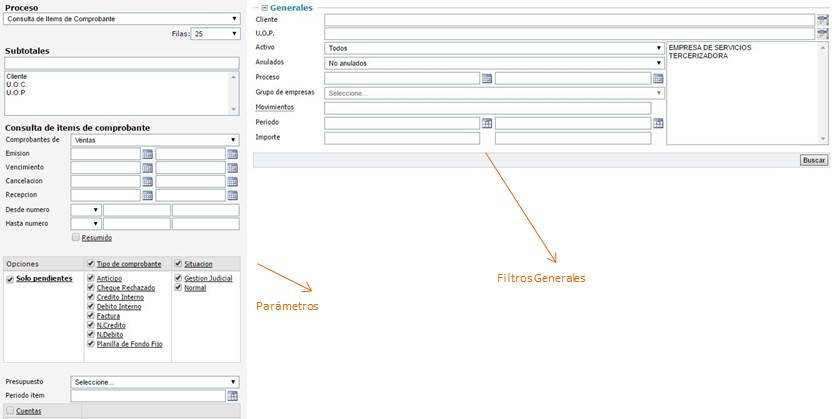Collapse the Generales filter section
Viewport: 832px width, 419px height.
(x=264, y=7)
